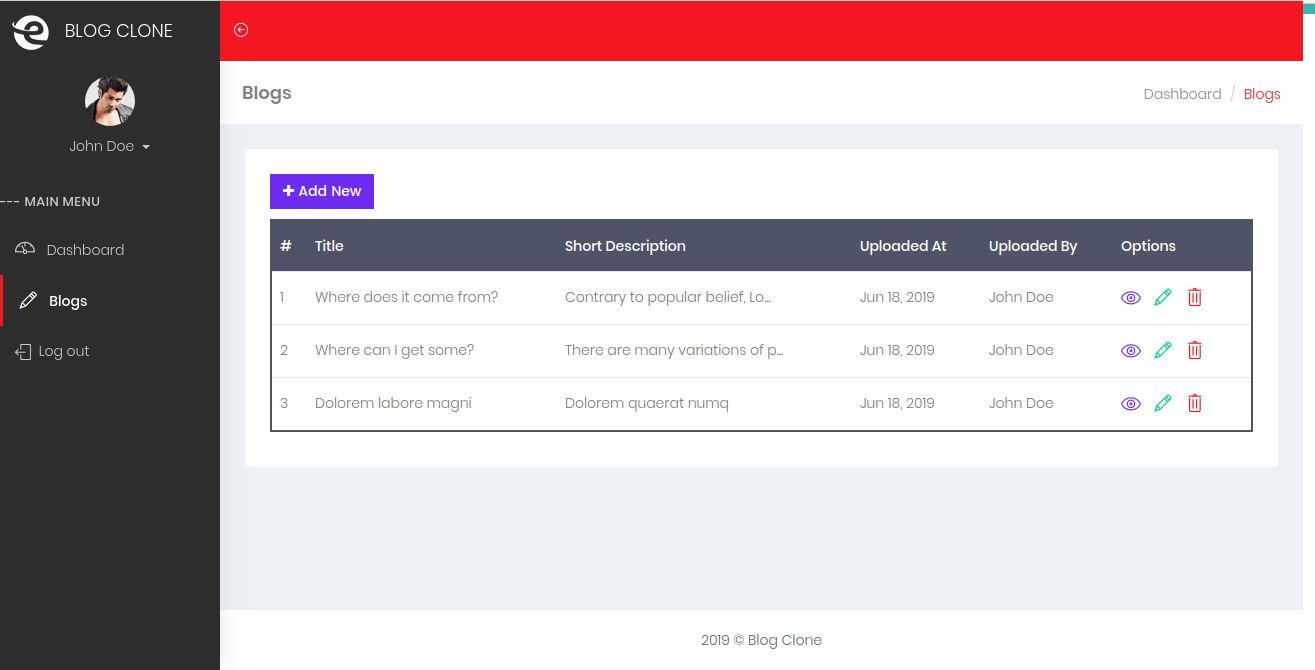This screenshot has width=1315, height=670.
Task: Click description 'There are many variations of p…'
Action: click(674, 350)
